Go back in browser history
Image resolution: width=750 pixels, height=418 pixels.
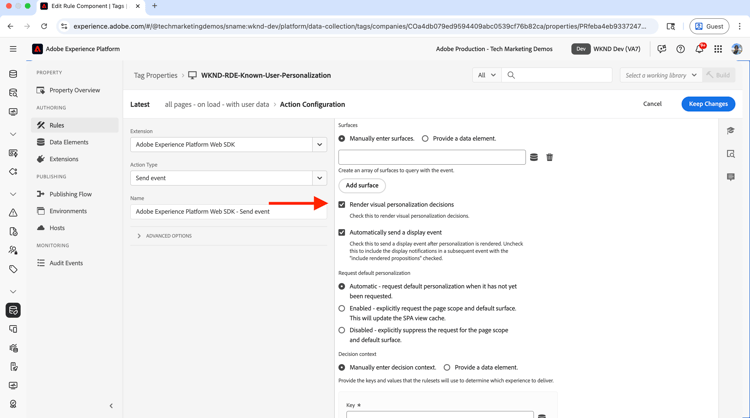11,26
